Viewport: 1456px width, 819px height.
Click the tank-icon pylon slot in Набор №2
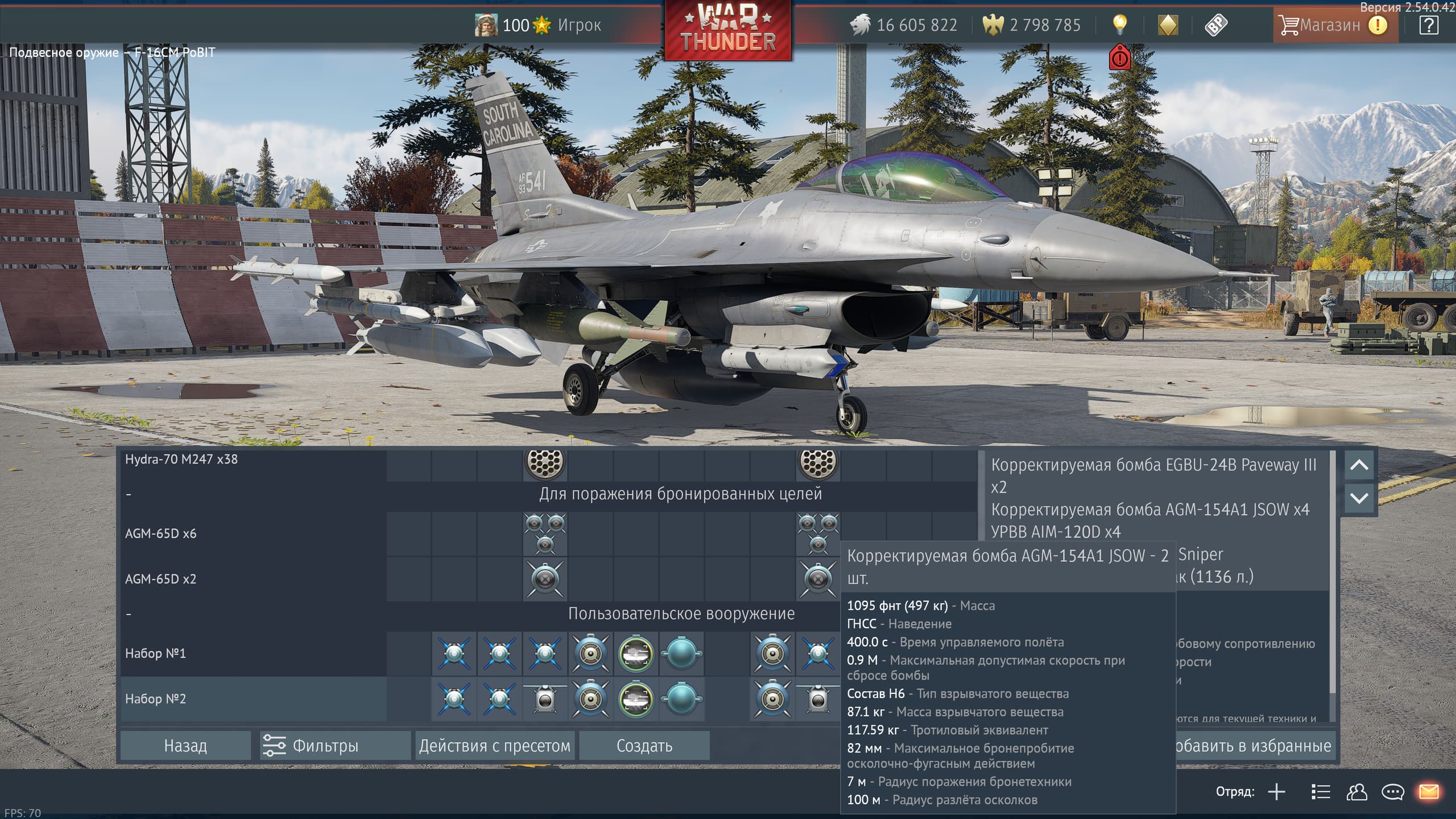(636, 699)
